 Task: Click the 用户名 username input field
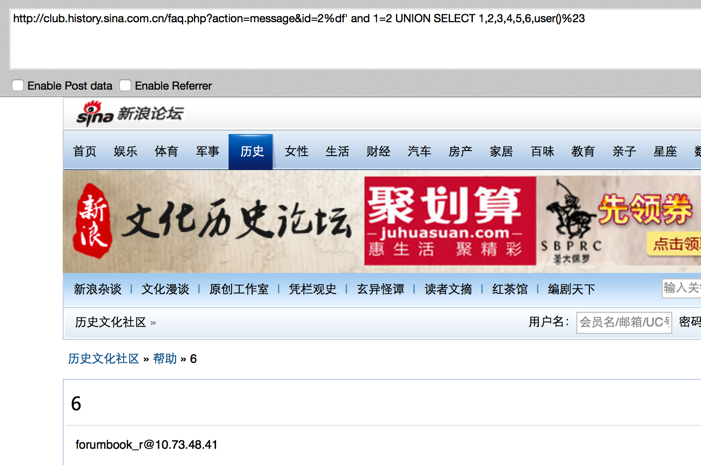coord(624,322)
